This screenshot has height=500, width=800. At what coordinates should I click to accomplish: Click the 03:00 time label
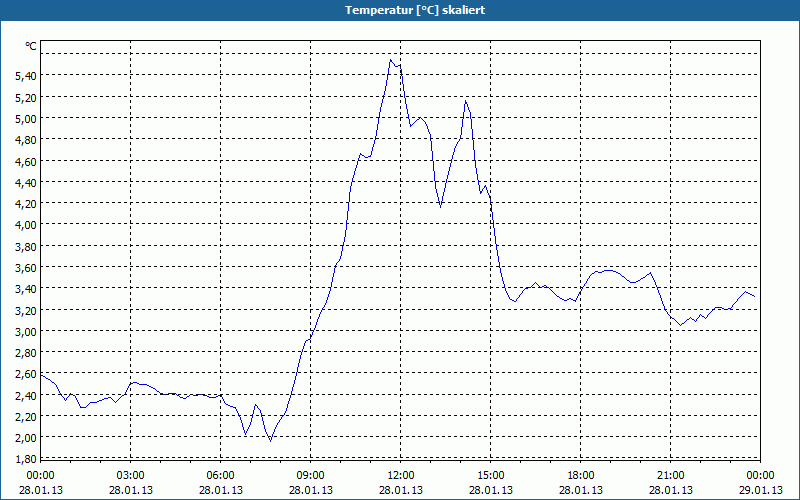[x=131, y=476]
